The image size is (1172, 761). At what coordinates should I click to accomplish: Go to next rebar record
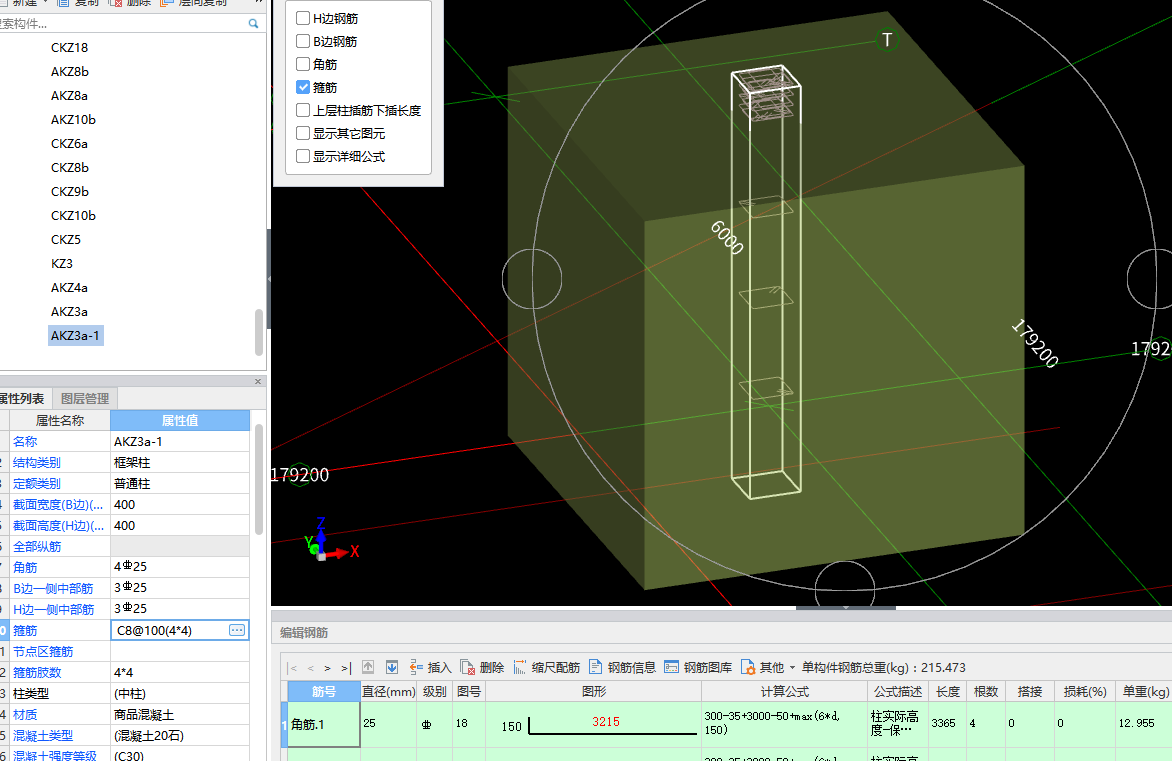[327, 668]
